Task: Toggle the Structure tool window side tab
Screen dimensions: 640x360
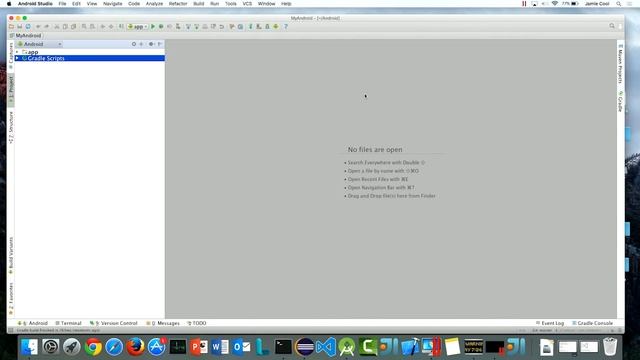Action: click(11, 127)
